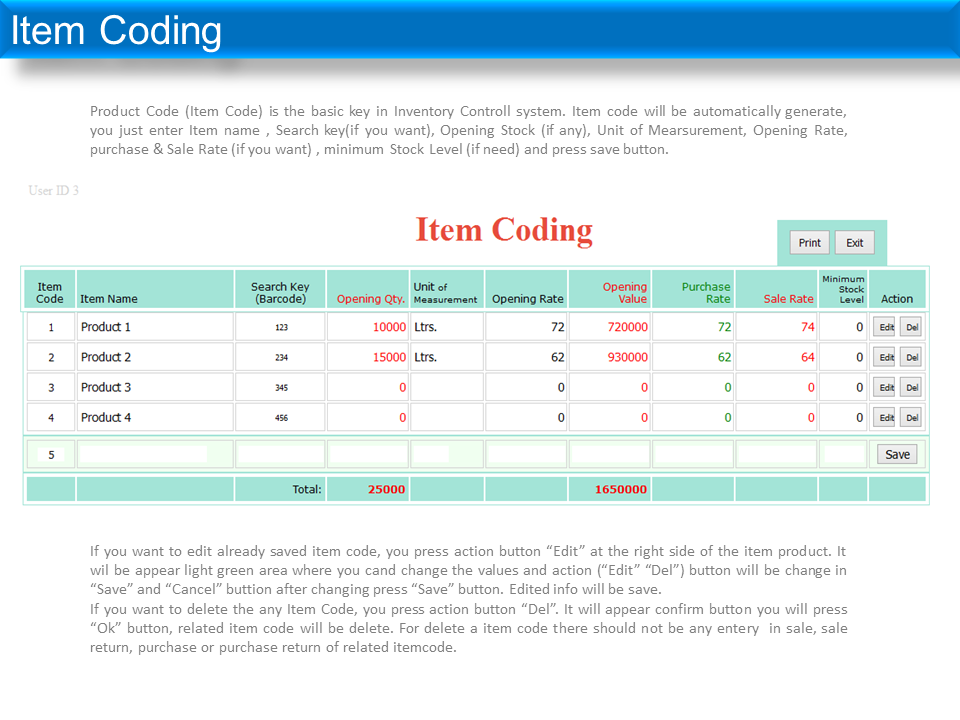Screen dimensions: 960x720
Task: Delete the Product 2 entry
Action: point(911,357)
